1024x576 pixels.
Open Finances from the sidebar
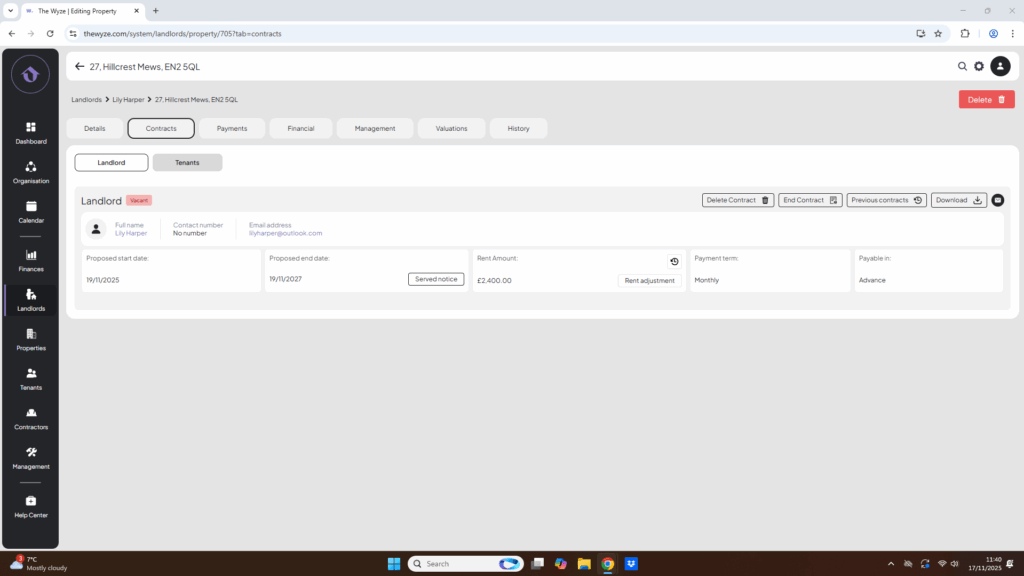(x=30, y=260)
